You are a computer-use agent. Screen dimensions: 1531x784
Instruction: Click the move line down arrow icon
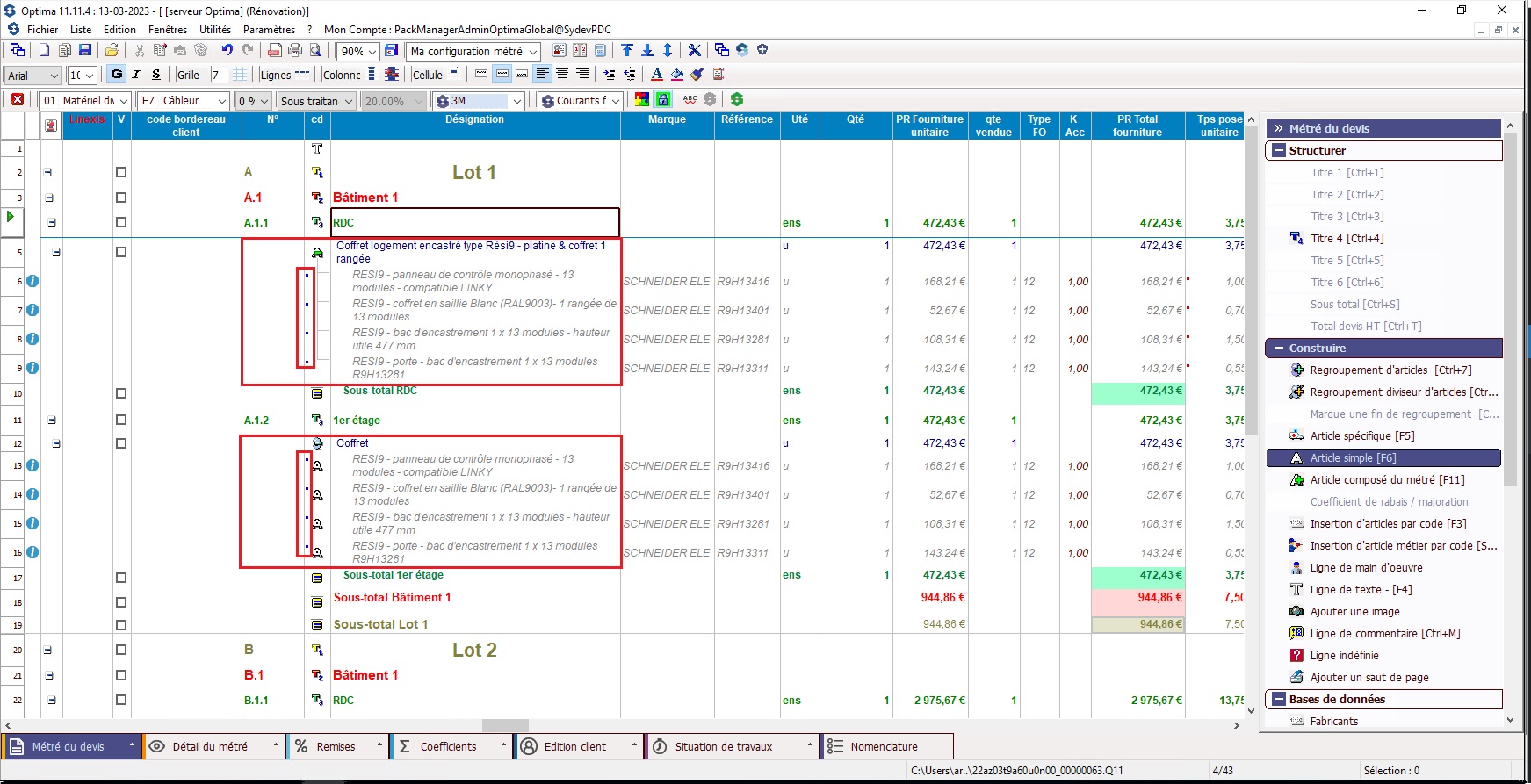[x=647, y=51]
